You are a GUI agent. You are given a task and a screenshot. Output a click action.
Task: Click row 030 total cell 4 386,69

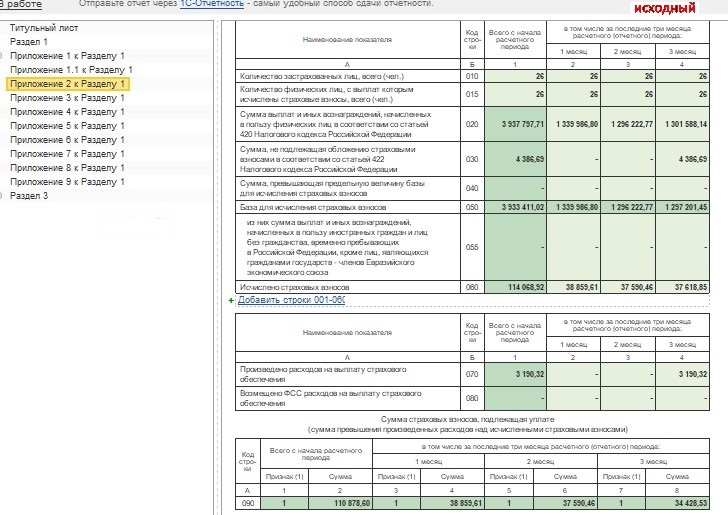tap(515, 159)
